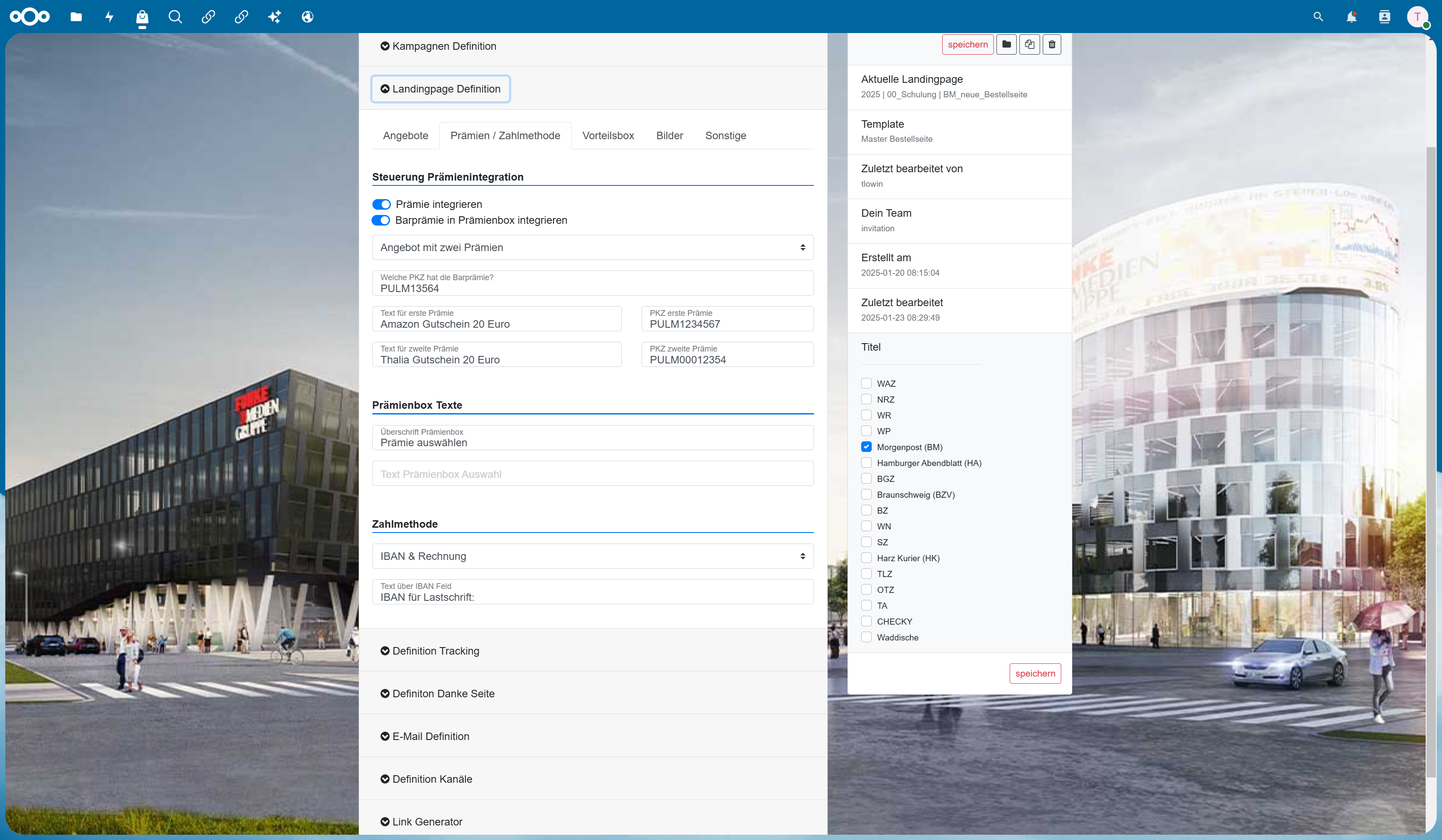The image size is (1442, 840).
Task: Expand the Kampagnen Definition section
Action: coord(439,46)
